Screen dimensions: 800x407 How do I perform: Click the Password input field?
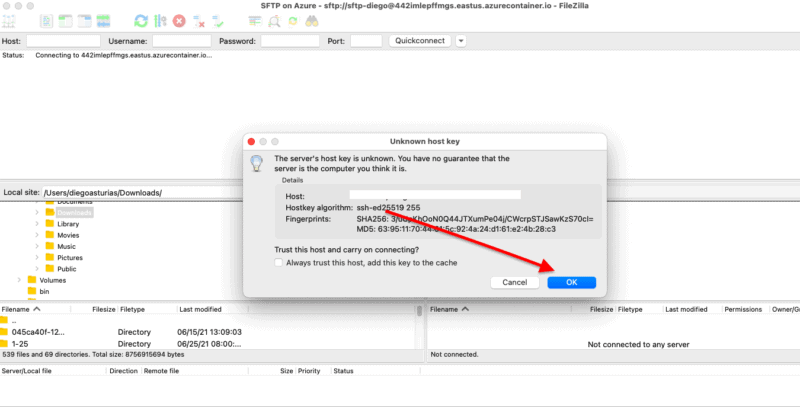pos(290,41)
